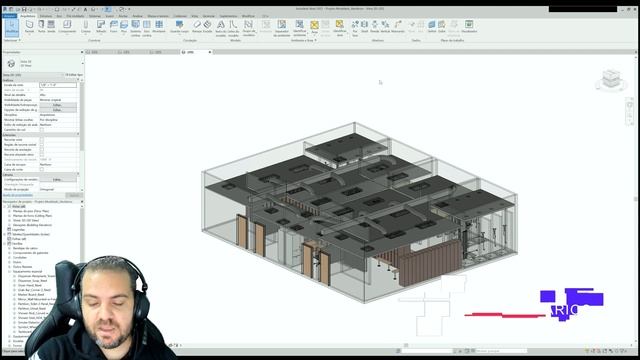The image size is (640, 360).
Task: Open the Grupo de modelos tool
Action: click(x=248, y=28)
